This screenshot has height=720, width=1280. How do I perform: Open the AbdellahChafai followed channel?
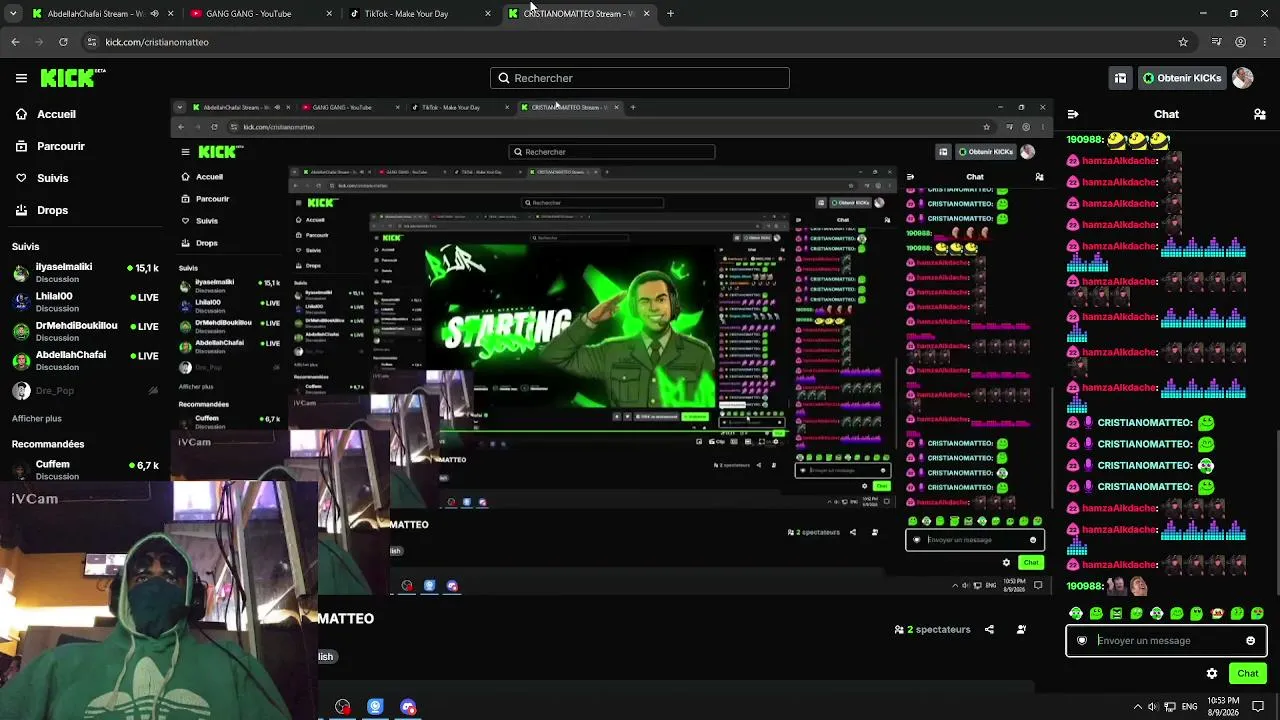85,360
